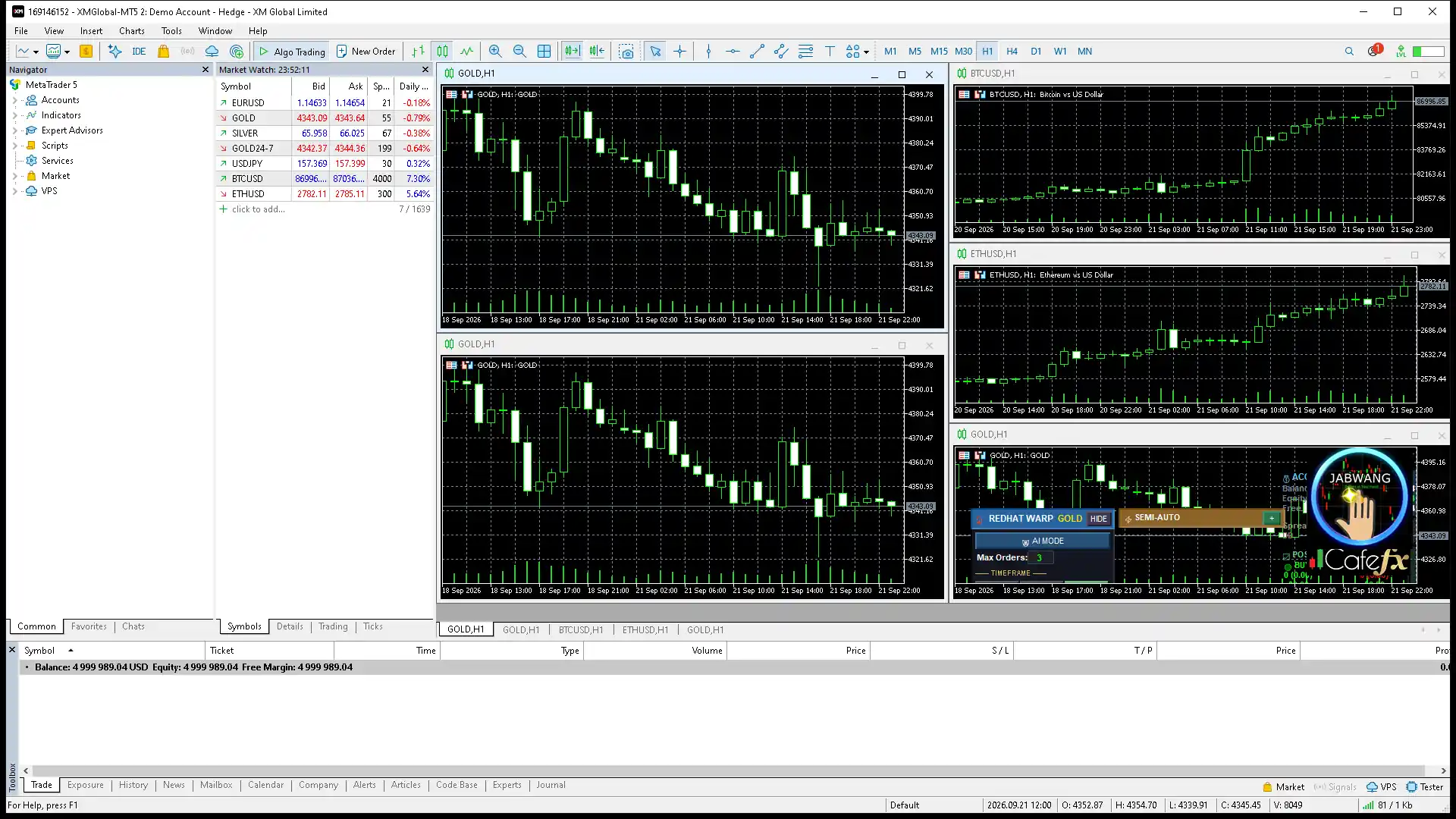
Task: Switch to line chart display
Action: click(x=466, y=52)
